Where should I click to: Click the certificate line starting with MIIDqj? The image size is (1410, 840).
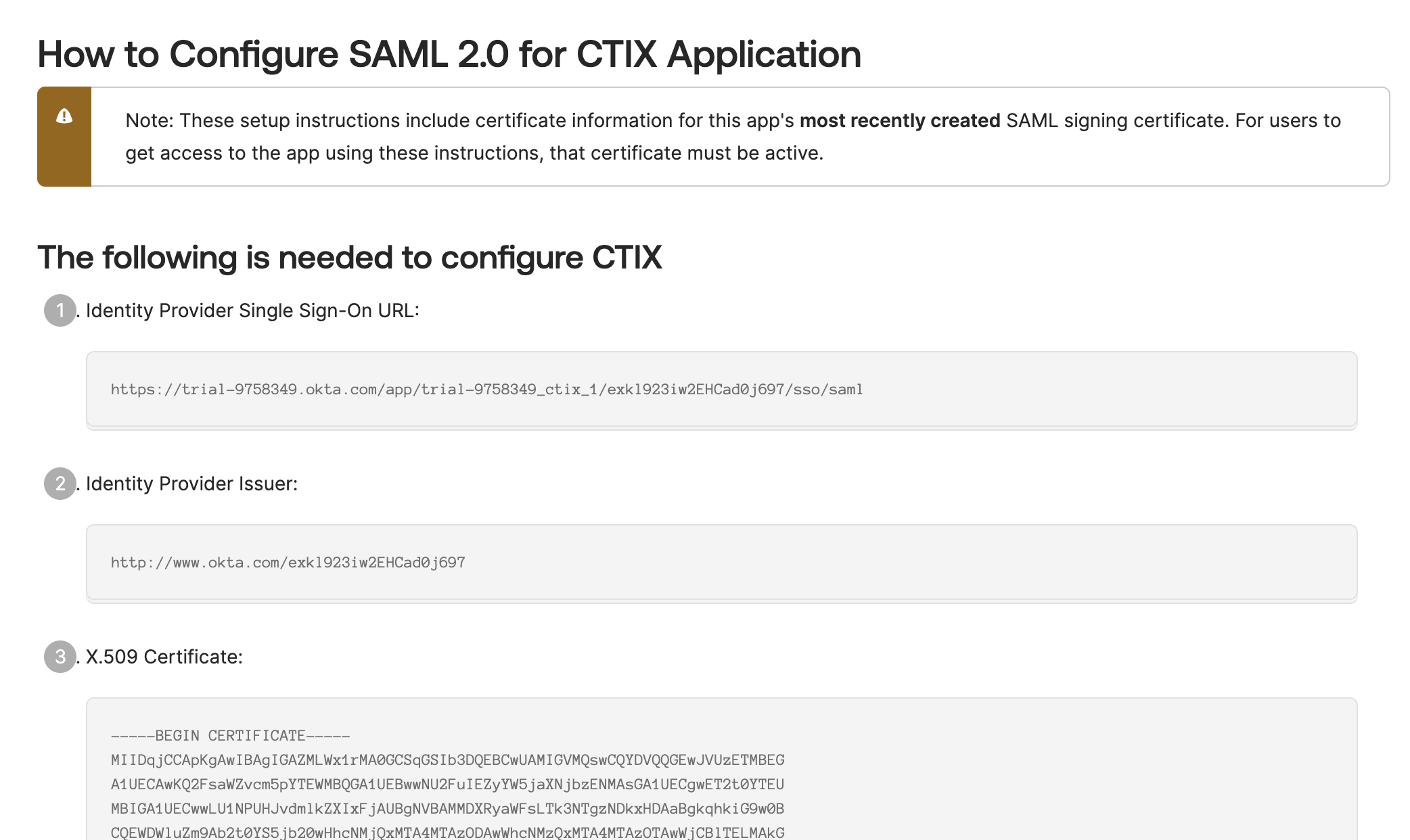pos(447,760)
